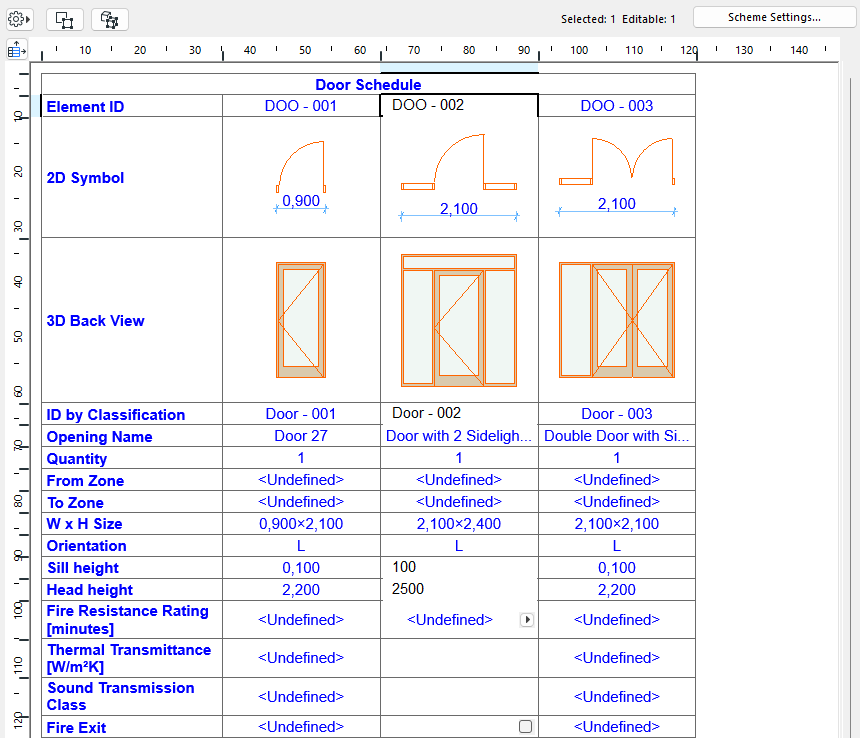860x738 pixels.
Task: Click the schedule table layout icon beside ruler
Action: click(17, 49)
